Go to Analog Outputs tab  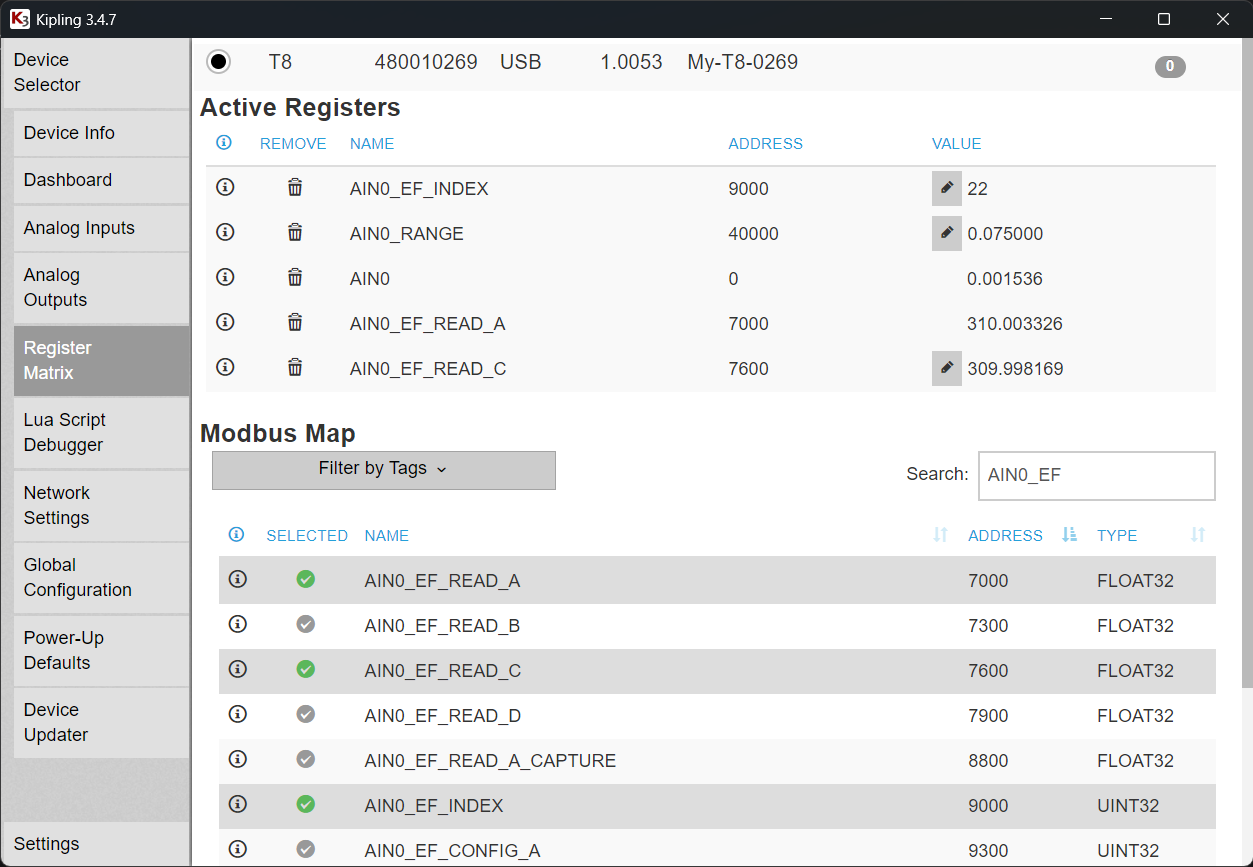point(101,288)
